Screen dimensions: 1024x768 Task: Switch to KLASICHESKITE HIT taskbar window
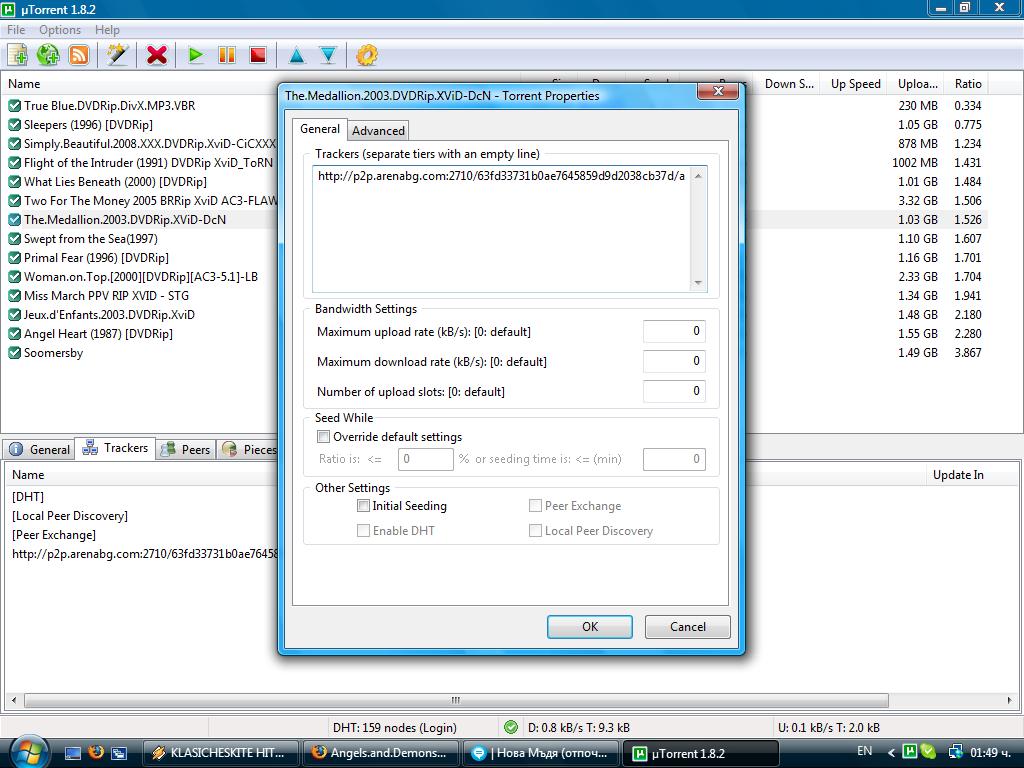point(220,753)
